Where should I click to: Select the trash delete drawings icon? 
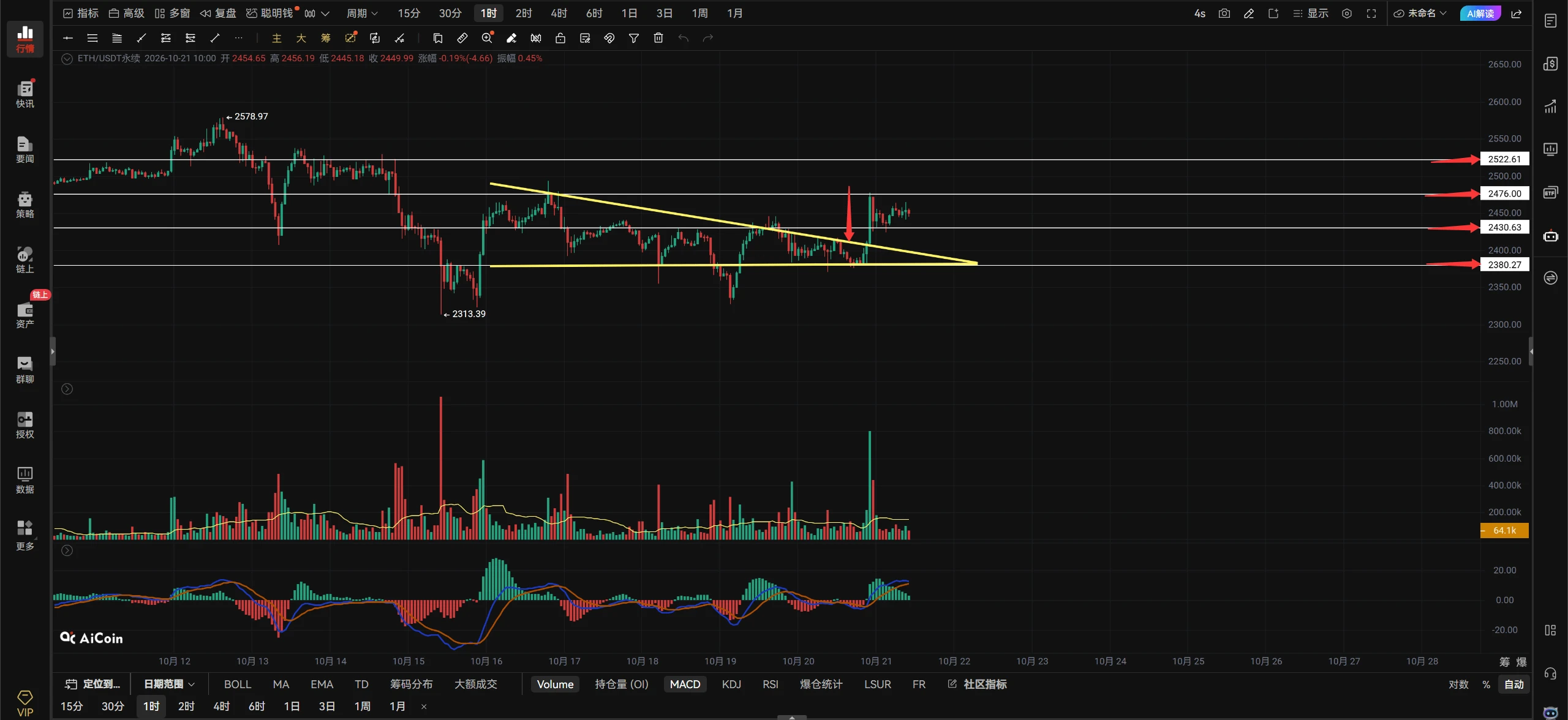click(x=658, y=38)
